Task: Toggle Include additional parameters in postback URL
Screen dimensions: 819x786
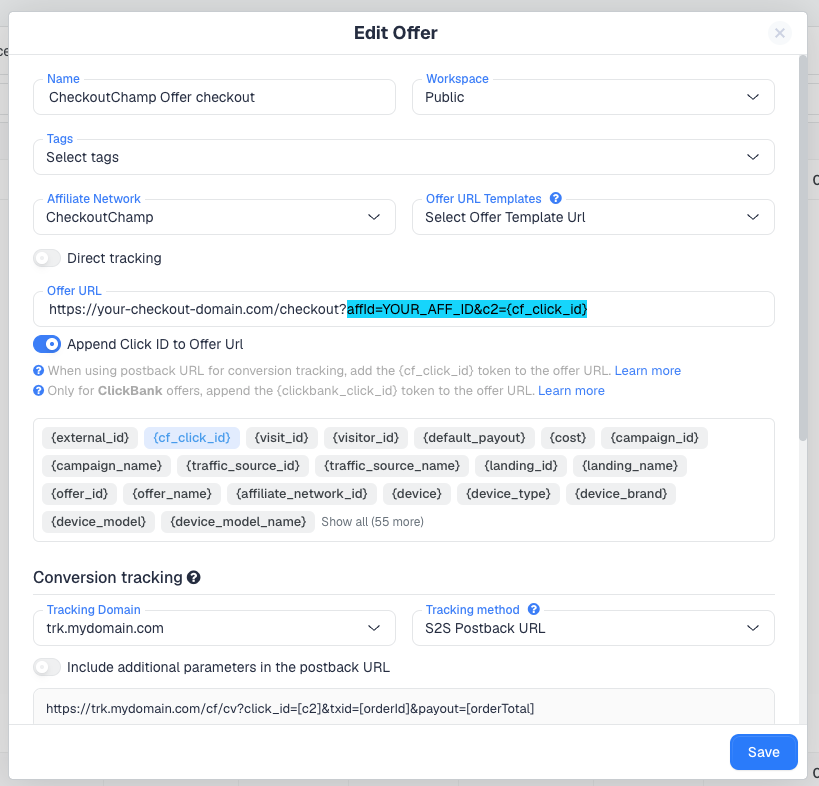Action: (47, 667)
